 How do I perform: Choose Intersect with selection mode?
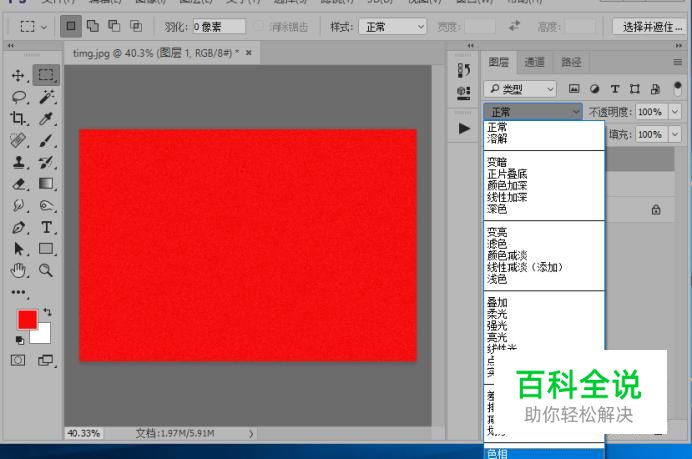pyautogui.click(x=136, y=26)
